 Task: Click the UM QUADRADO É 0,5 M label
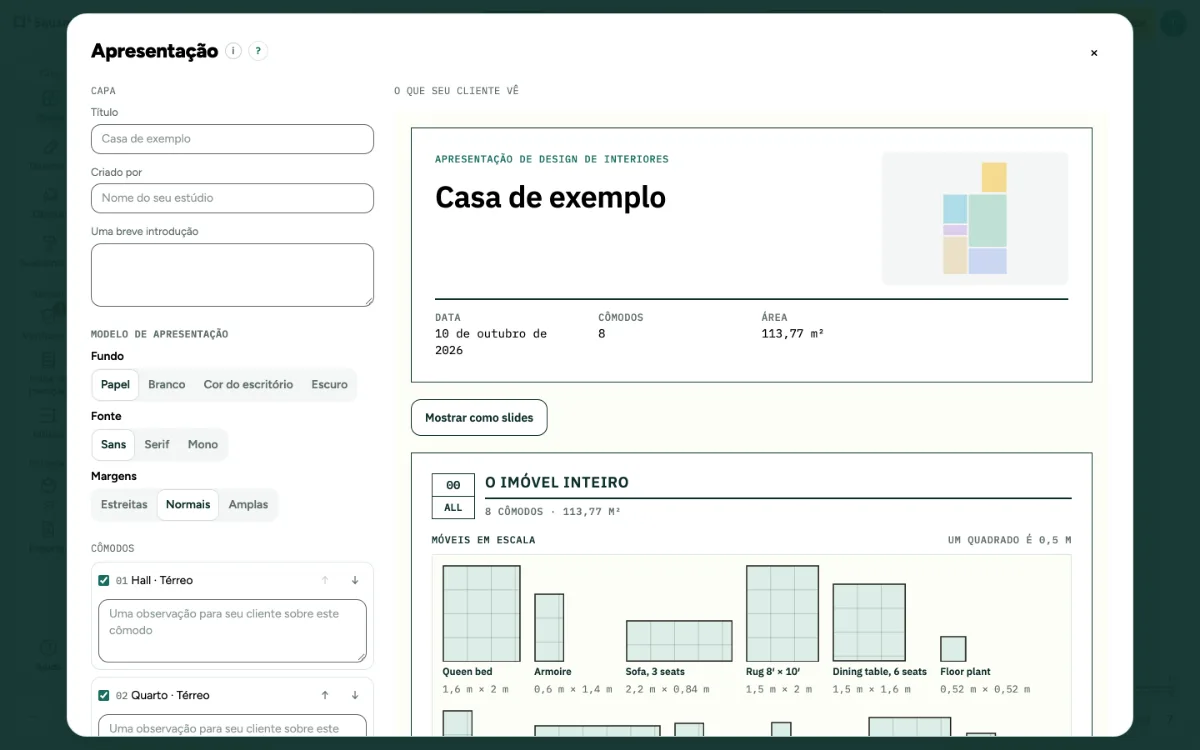tap(1009, 540)
